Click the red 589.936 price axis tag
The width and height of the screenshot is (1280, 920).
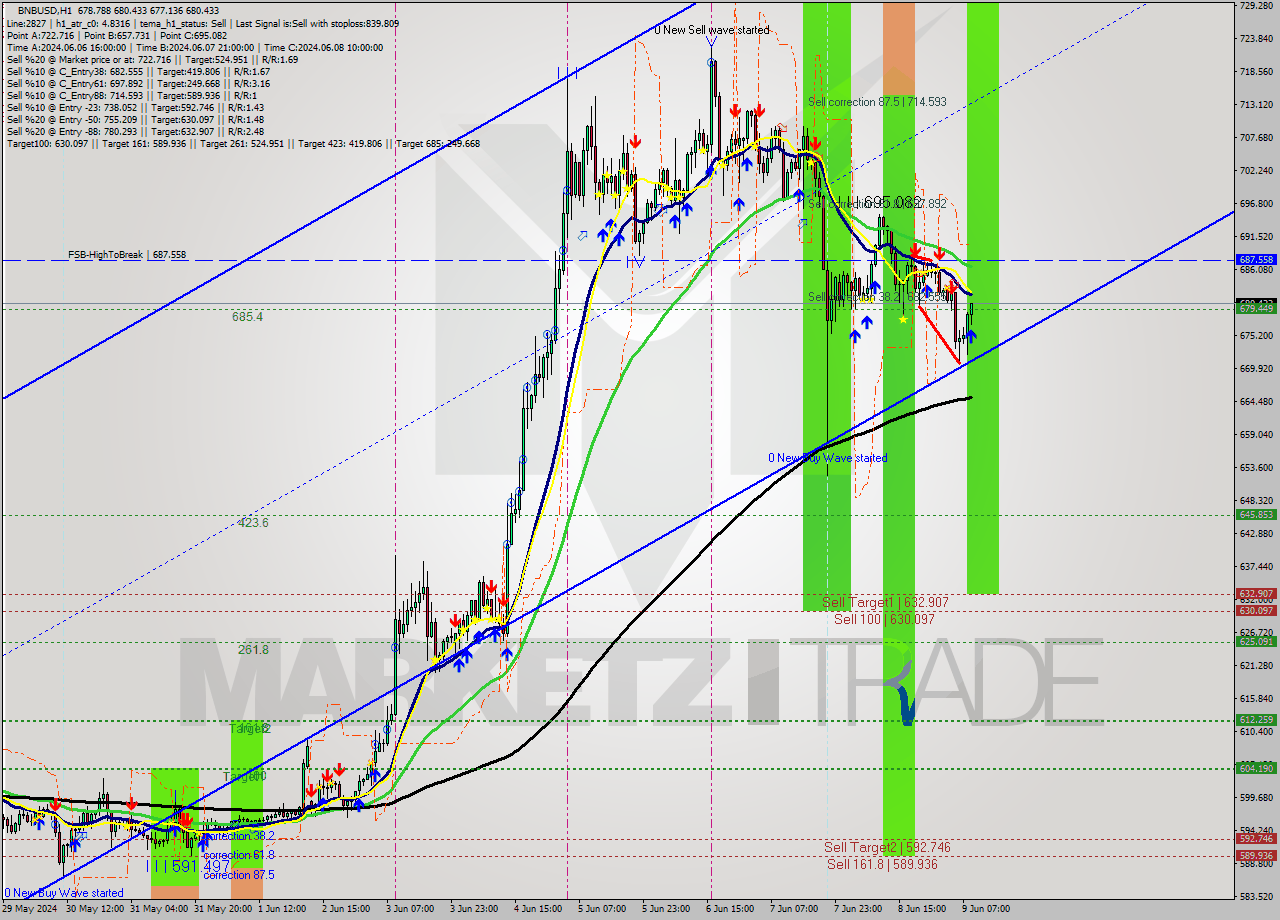(1256, 855)
